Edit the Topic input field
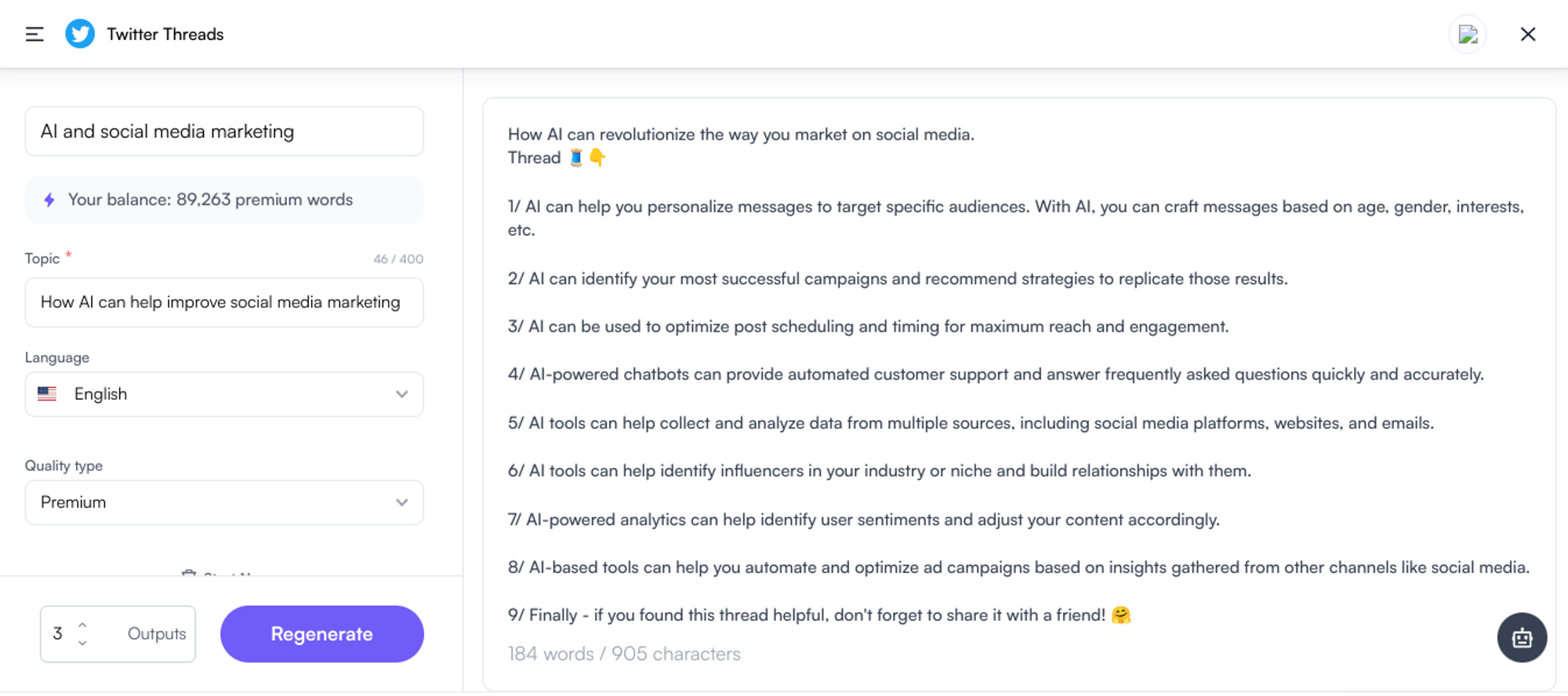 click(223, 302)
